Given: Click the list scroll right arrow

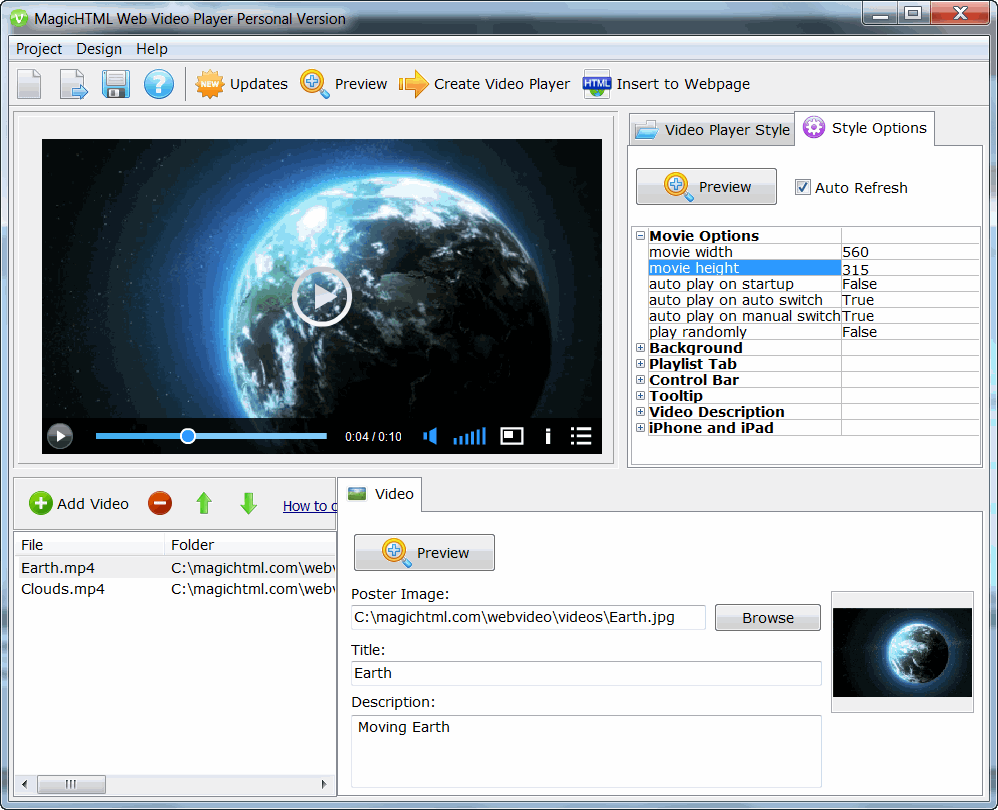Looking at the screenshot, I should (x=324, y=784).
